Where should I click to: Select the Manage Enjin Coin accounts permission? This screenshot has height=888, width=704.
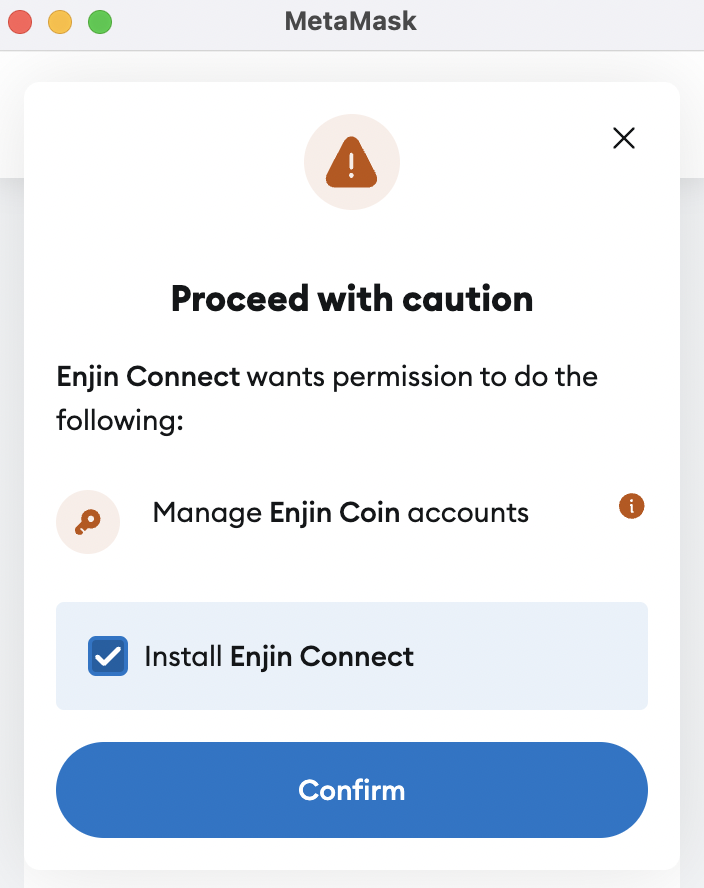(x=340, y=513)
